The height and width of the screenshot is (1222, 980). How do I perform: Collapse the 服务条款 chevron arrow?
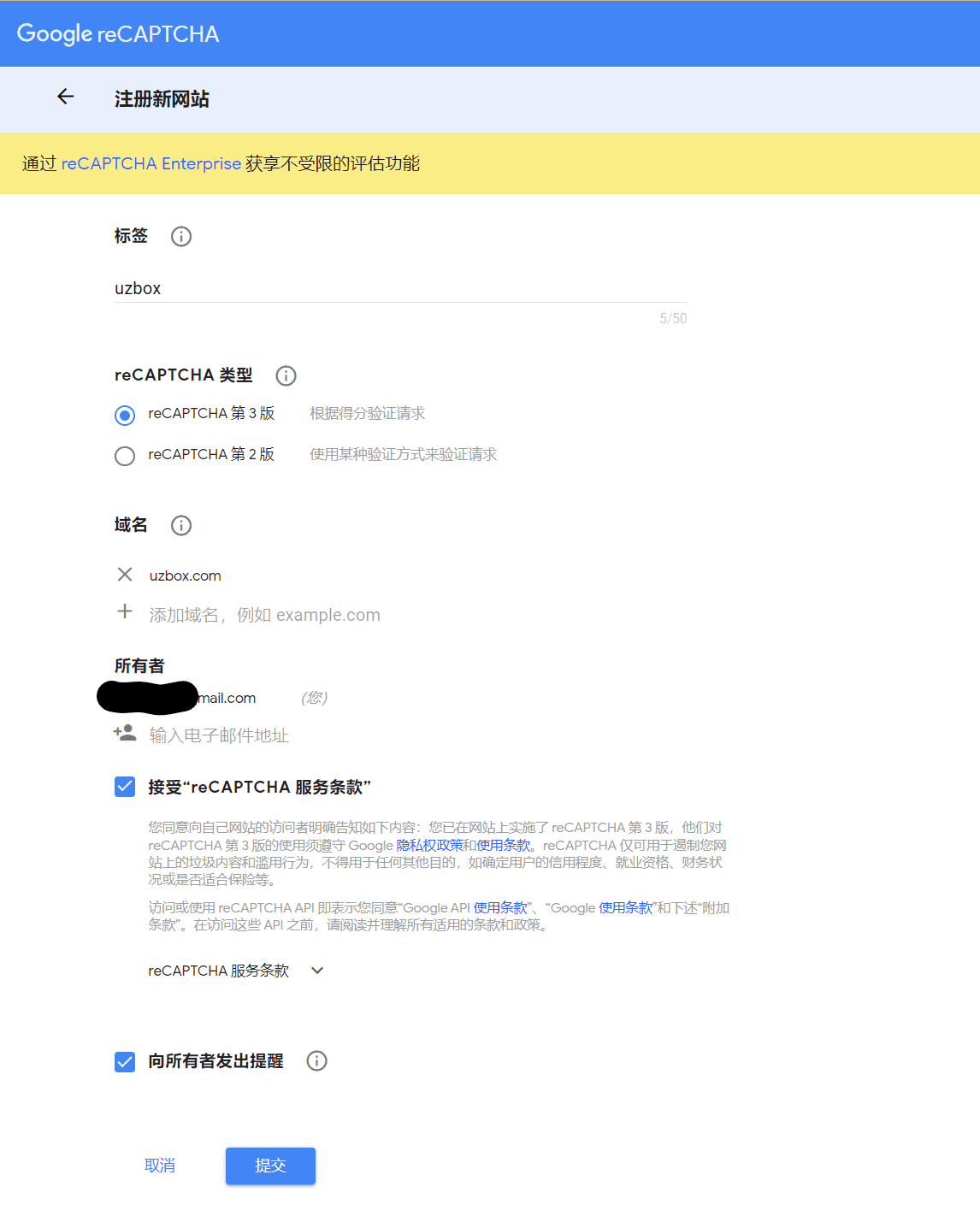tap(316, 971)
